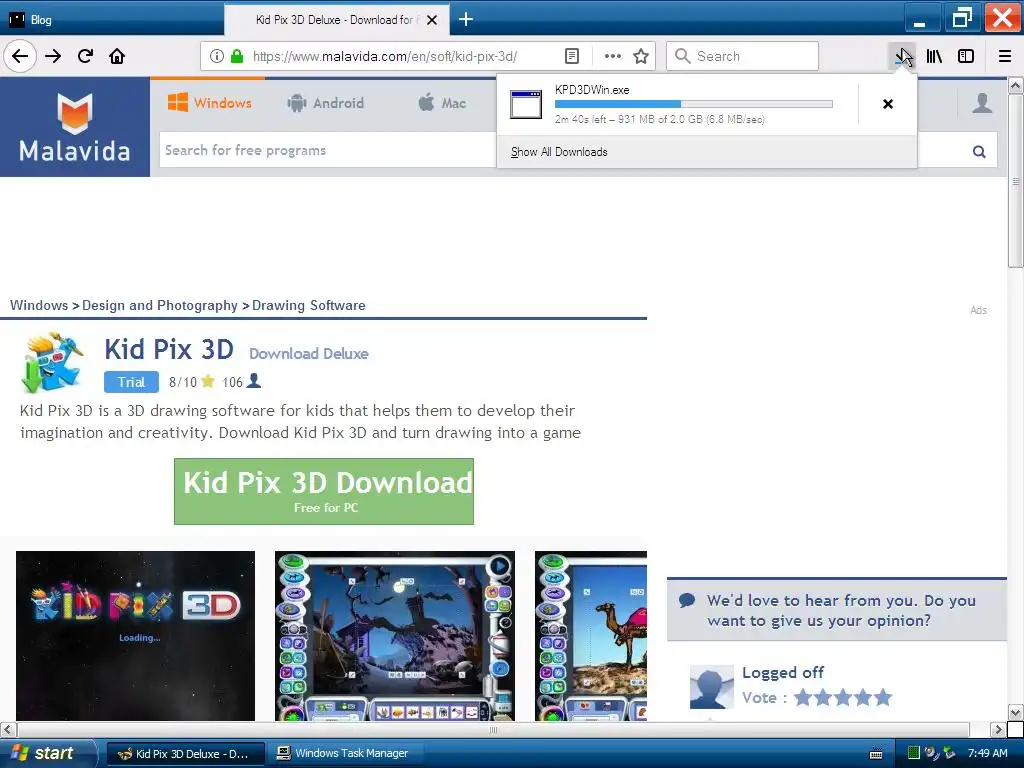Screen dimensions: 1024x768
Task: Vote with the fifth star rating
Action: [x=884, y=697]
